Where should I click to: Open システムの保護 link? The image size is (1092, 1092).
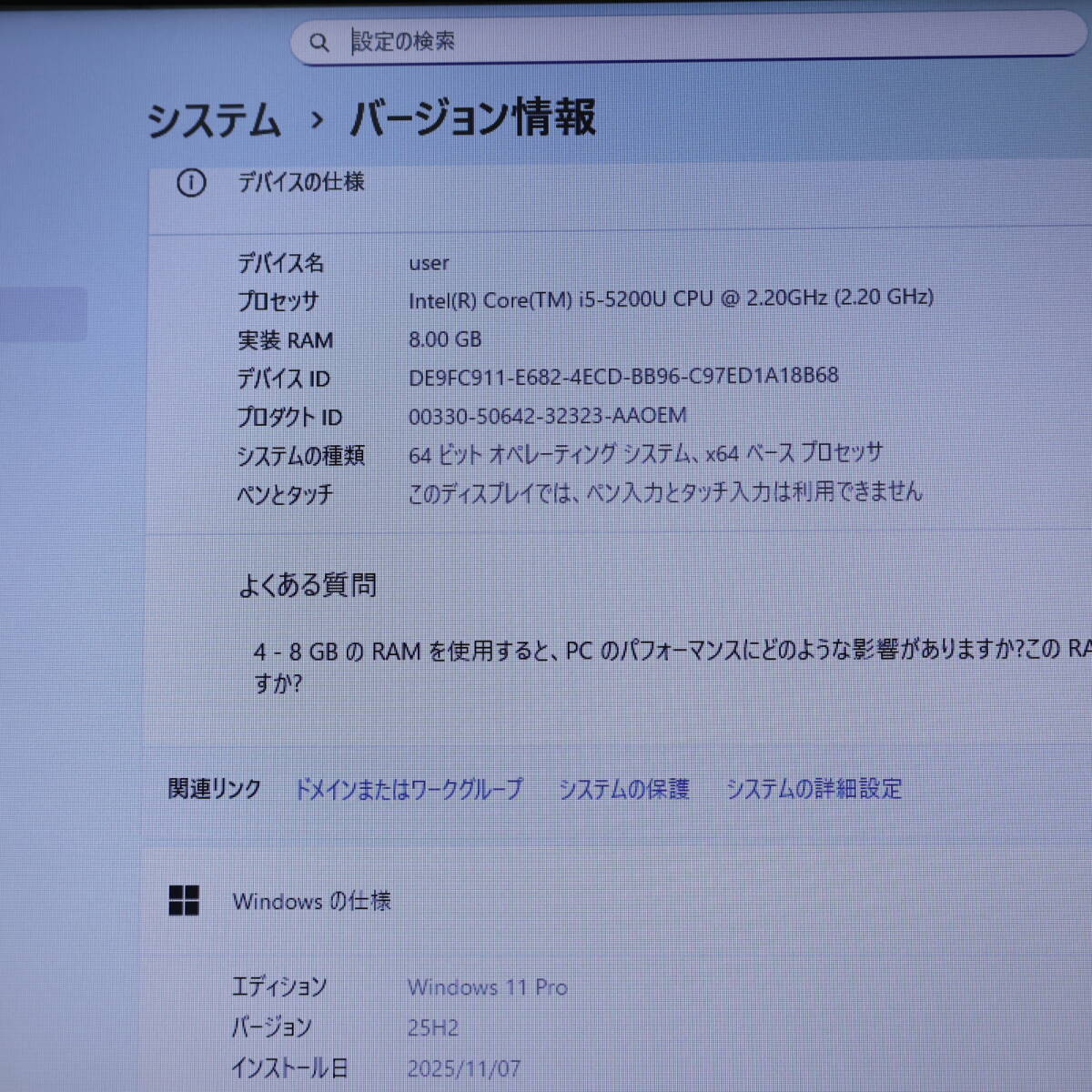(623, 789)
